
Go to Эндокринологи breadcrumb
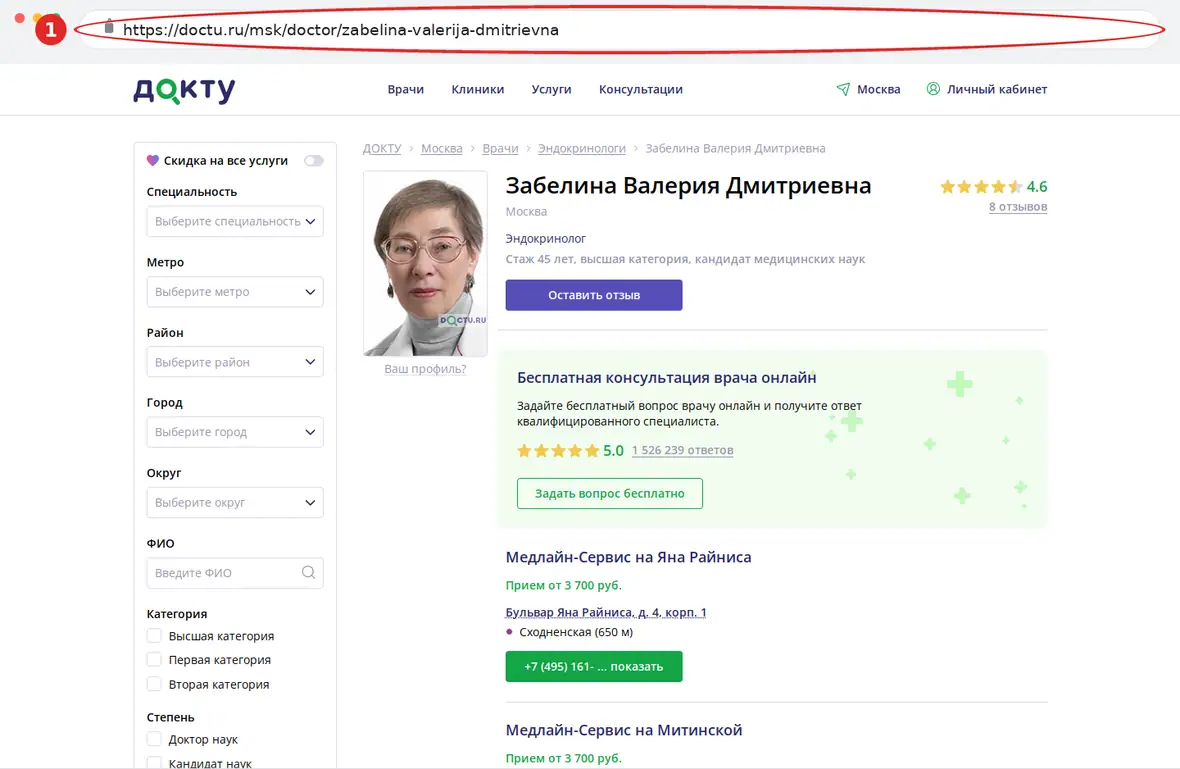pos(582,148)
